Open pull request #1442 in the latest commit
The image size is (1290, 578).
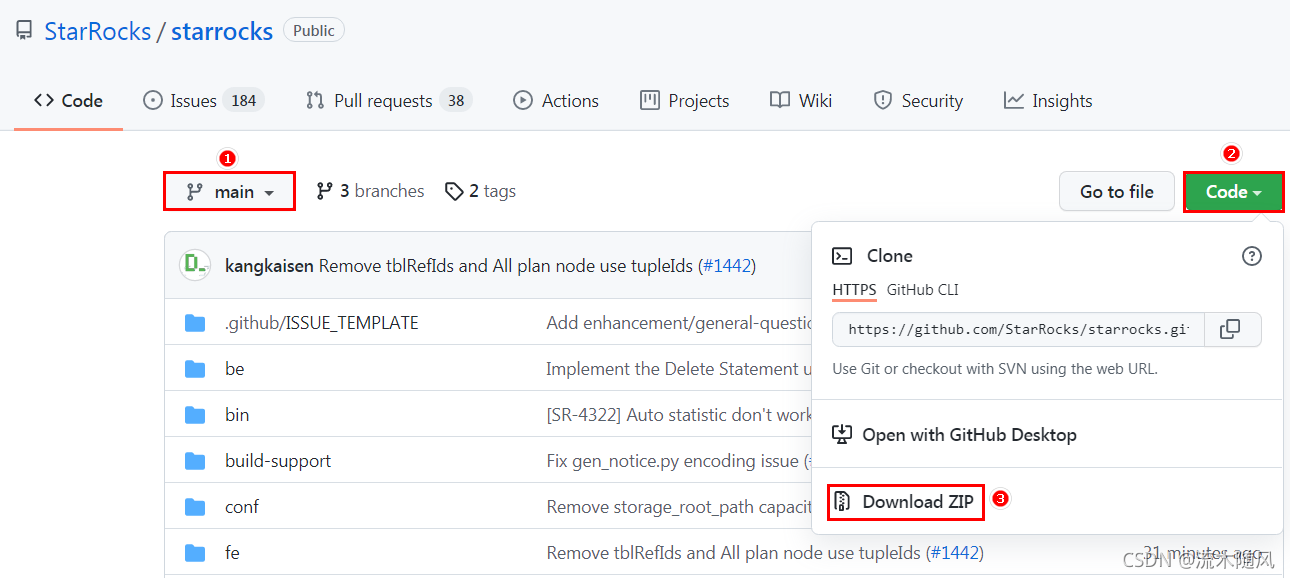pos(727,266)
